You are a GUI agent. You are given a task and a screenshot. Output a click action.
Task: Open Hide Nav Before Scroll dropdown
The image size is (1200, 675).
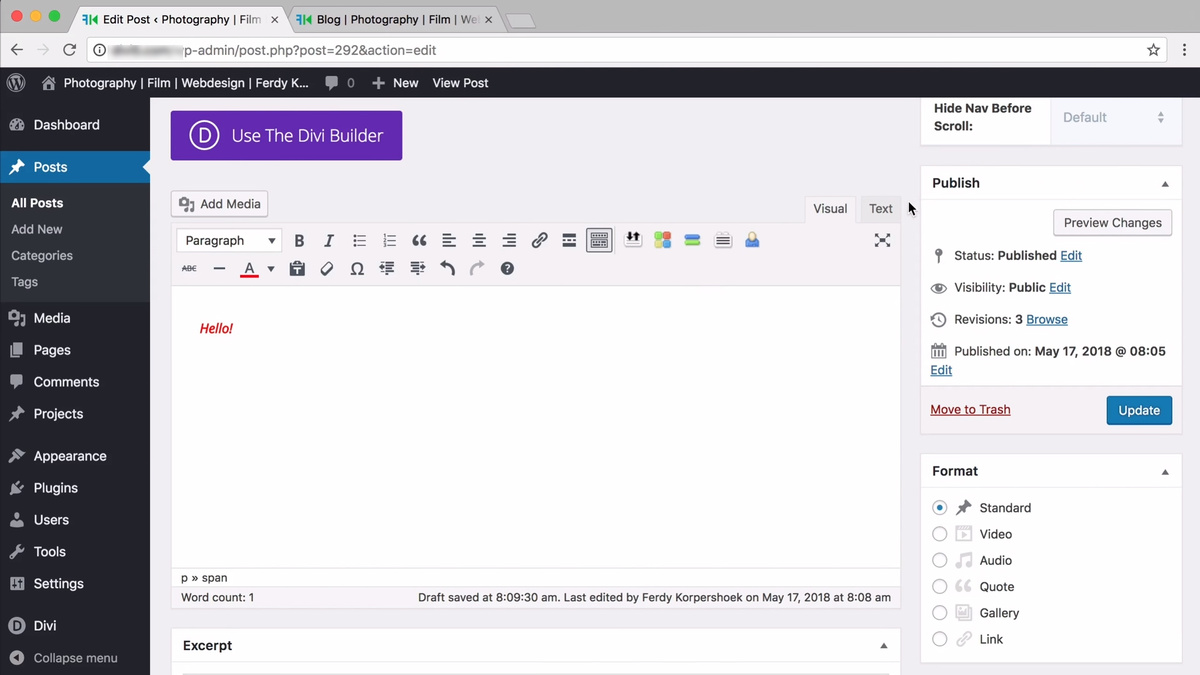click(x=1113, y=117)
